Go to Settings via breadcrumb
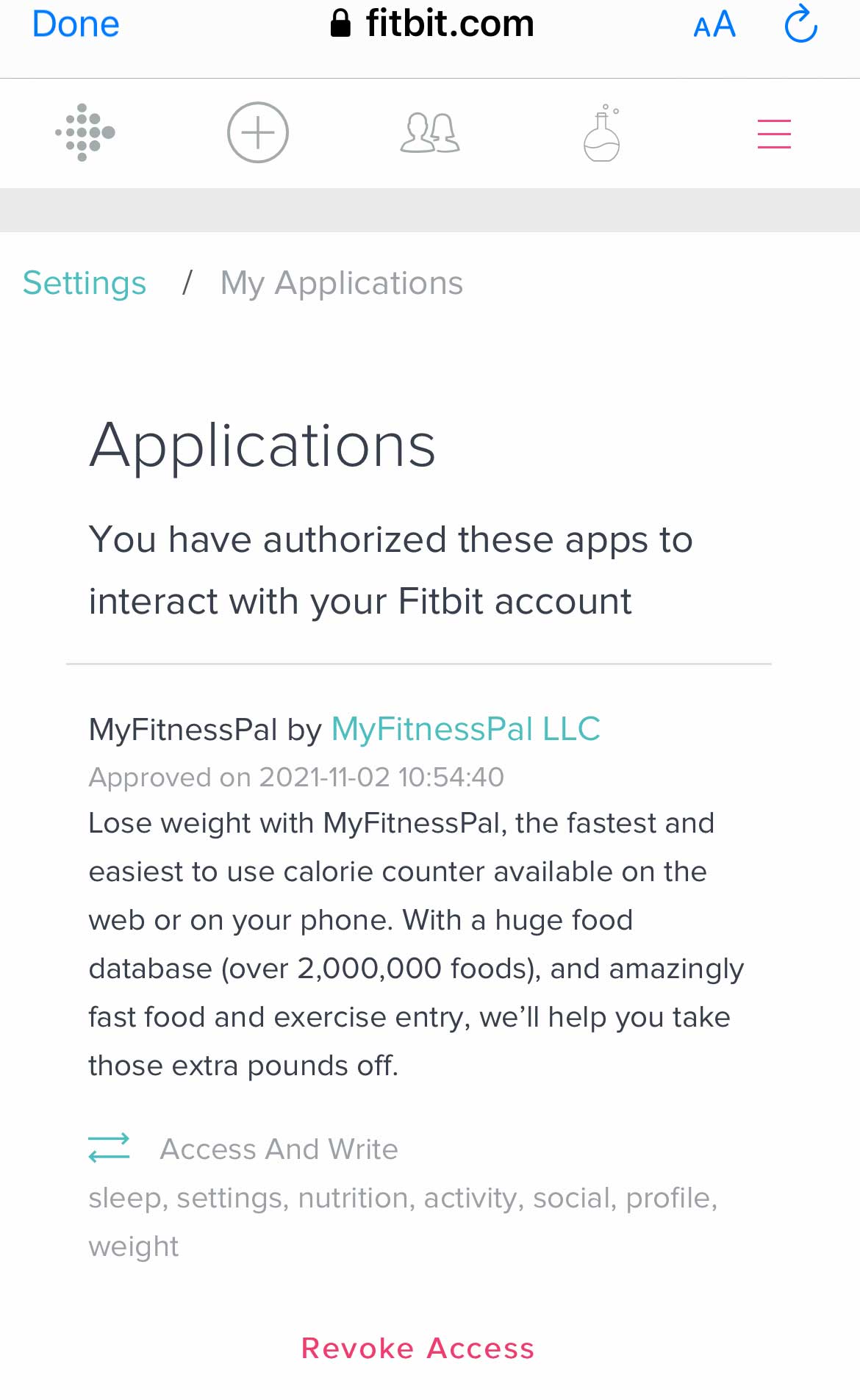The width and height of the screenshot is (860, 1400). click(84, 282)
